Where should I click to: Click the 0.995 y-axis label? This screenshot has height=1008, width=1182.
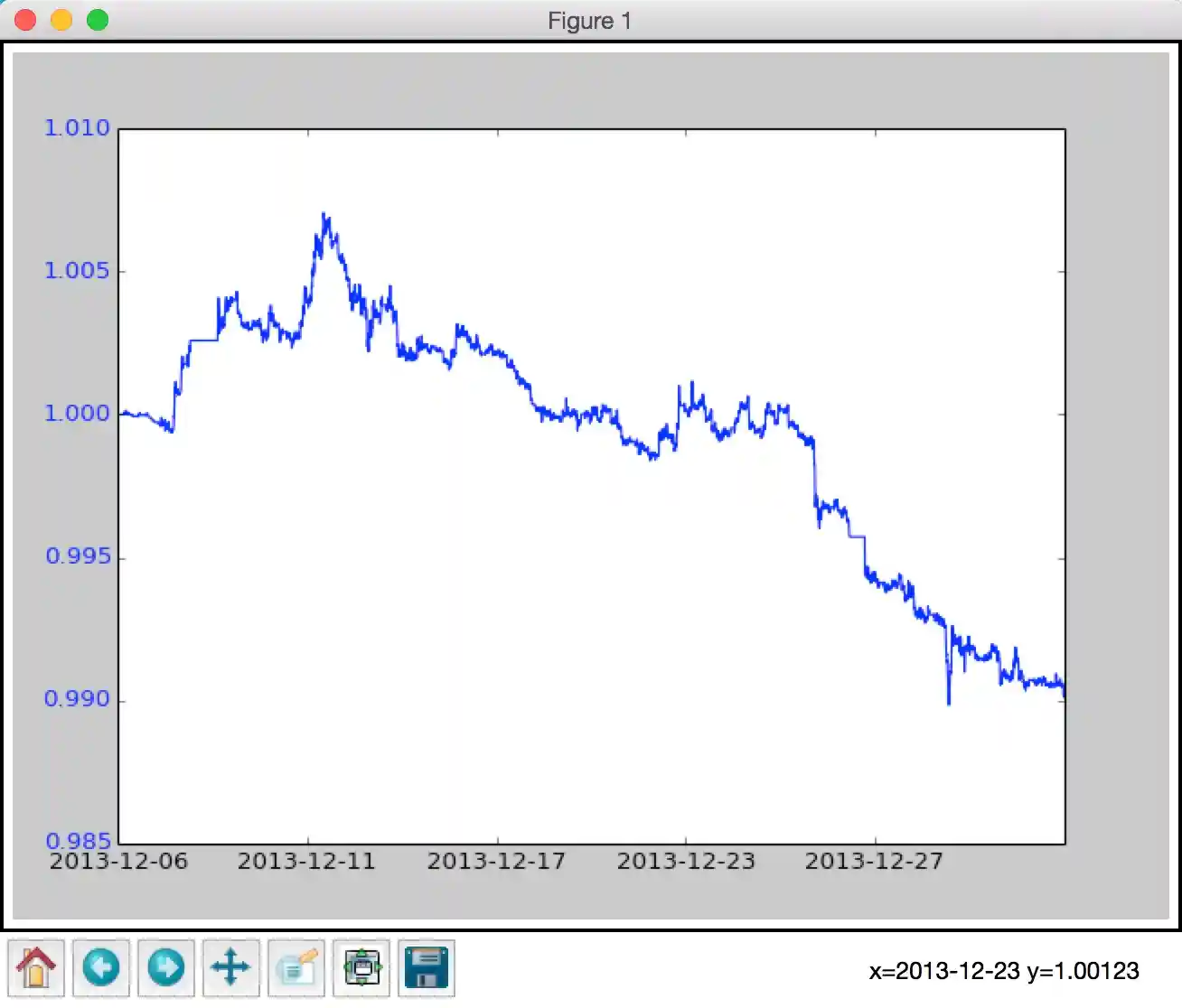77,556
